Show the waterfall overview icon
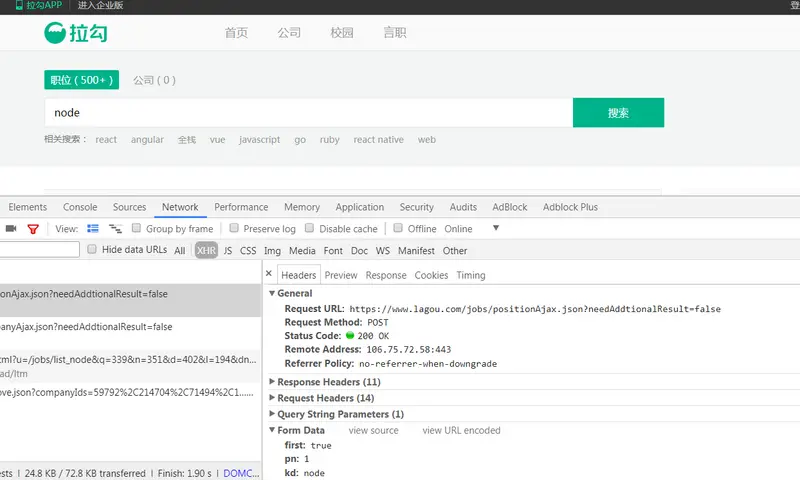This screenshot has width=800, height=480. (116, 229)
